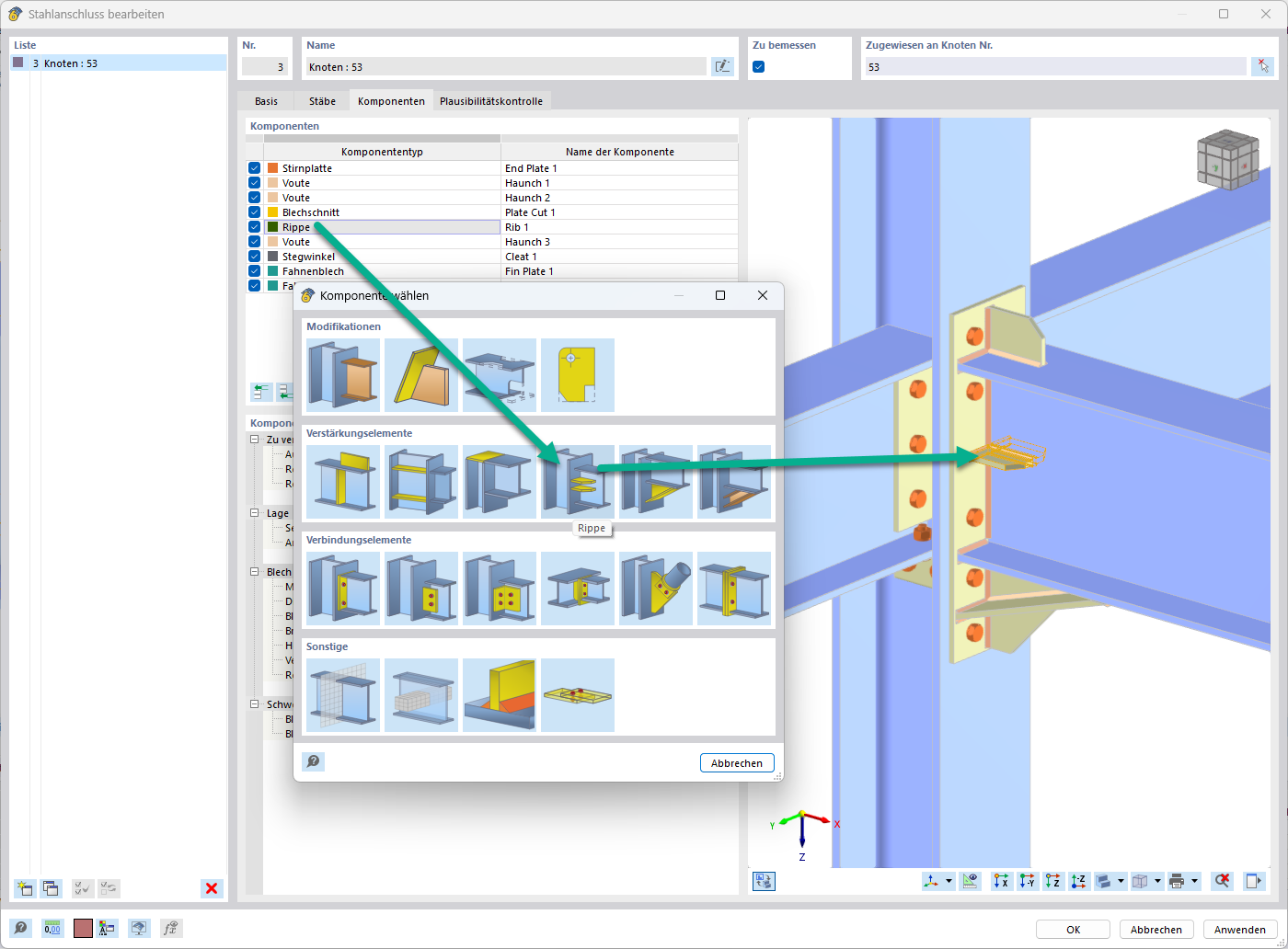Click the copy list item icon

[52, 888]
